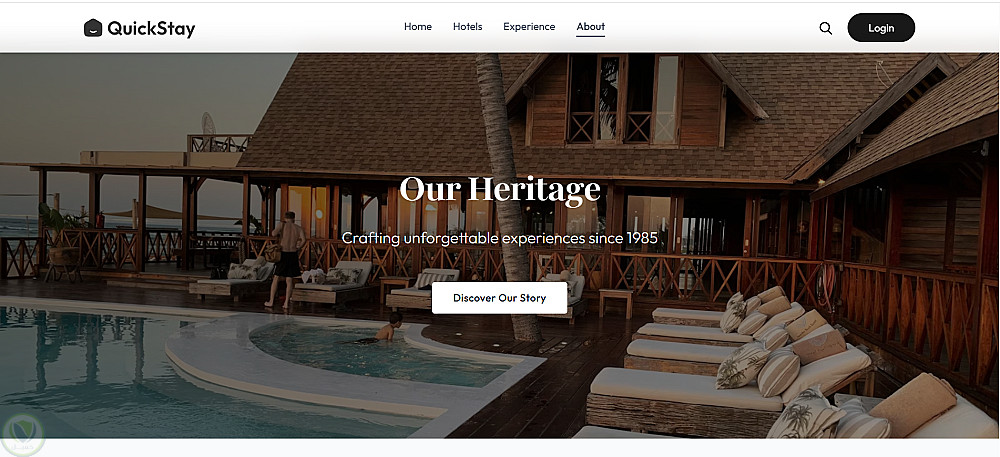This screenshot has height=457, width=1000.
Task: Click the Our Heritage heading
Action: pyautogui.click(x=499, y=188)
